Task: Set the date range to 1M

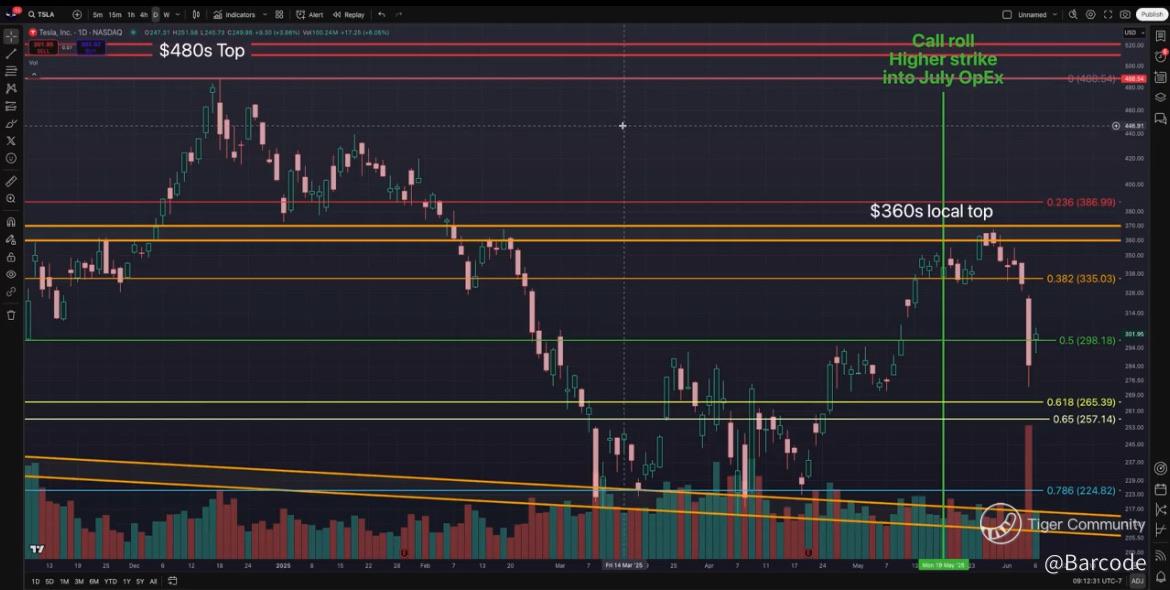Action: (65, 581)
